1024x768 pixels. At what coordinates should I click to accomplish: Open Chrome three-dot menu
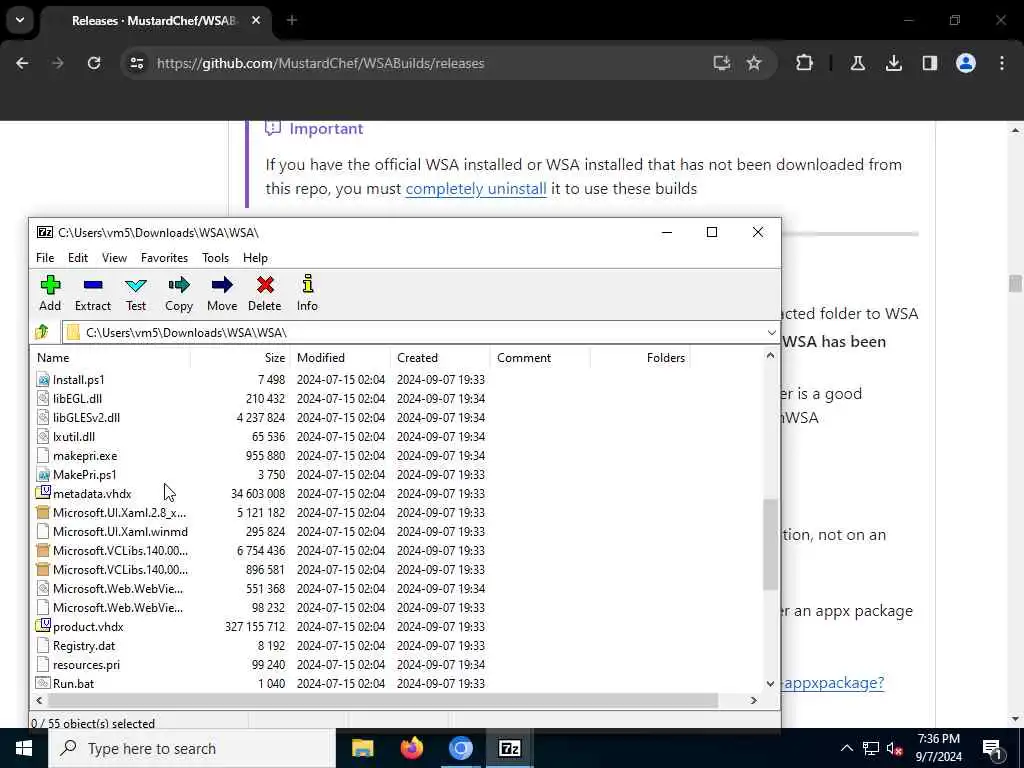1002,63
